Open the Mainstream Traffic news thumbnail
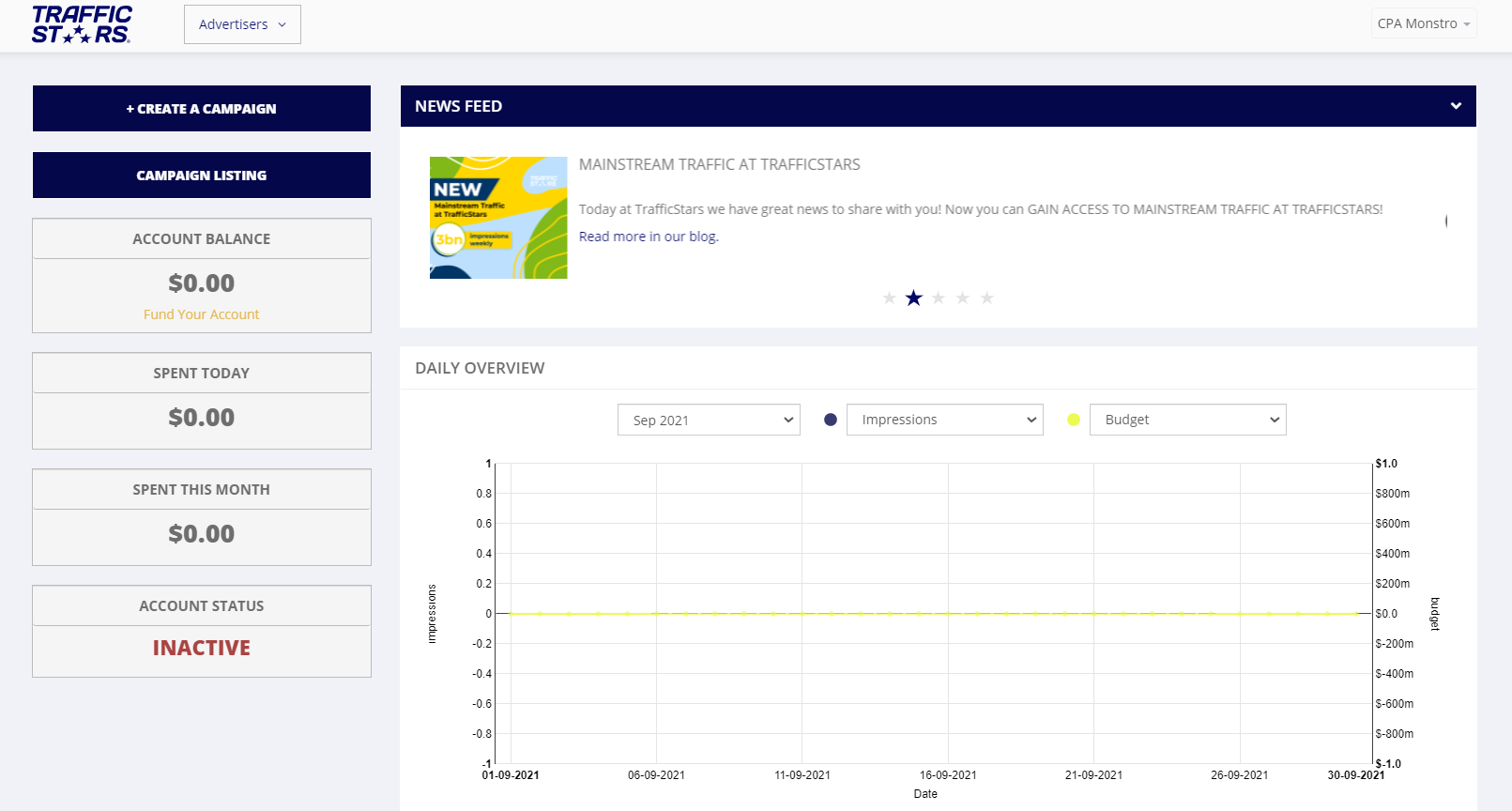Image resolution: width=1512 pixels, height=811 pixels. tap(498, 218)
